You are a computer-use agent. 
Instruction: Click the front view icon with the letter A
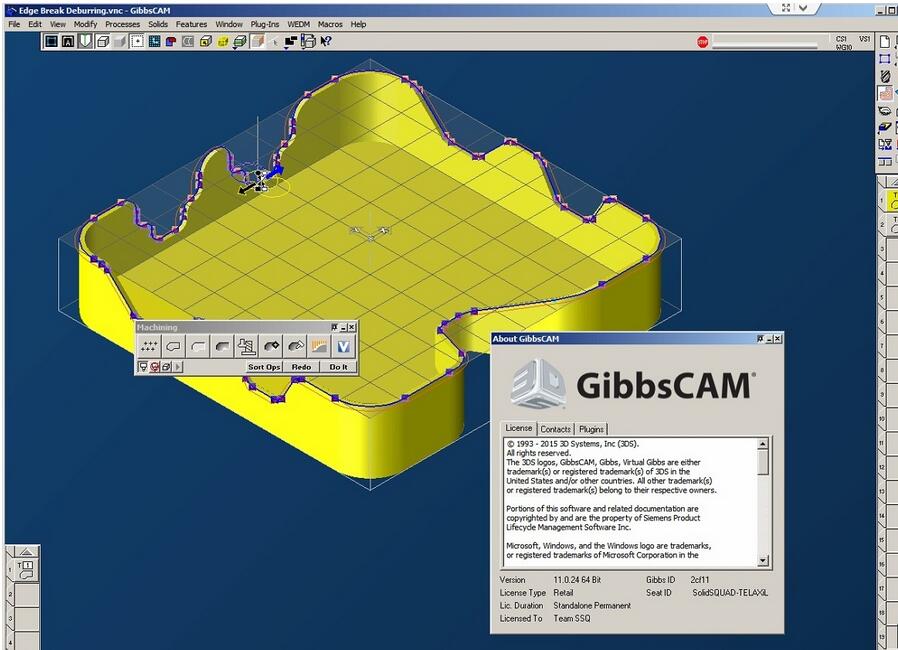point(68,41)
